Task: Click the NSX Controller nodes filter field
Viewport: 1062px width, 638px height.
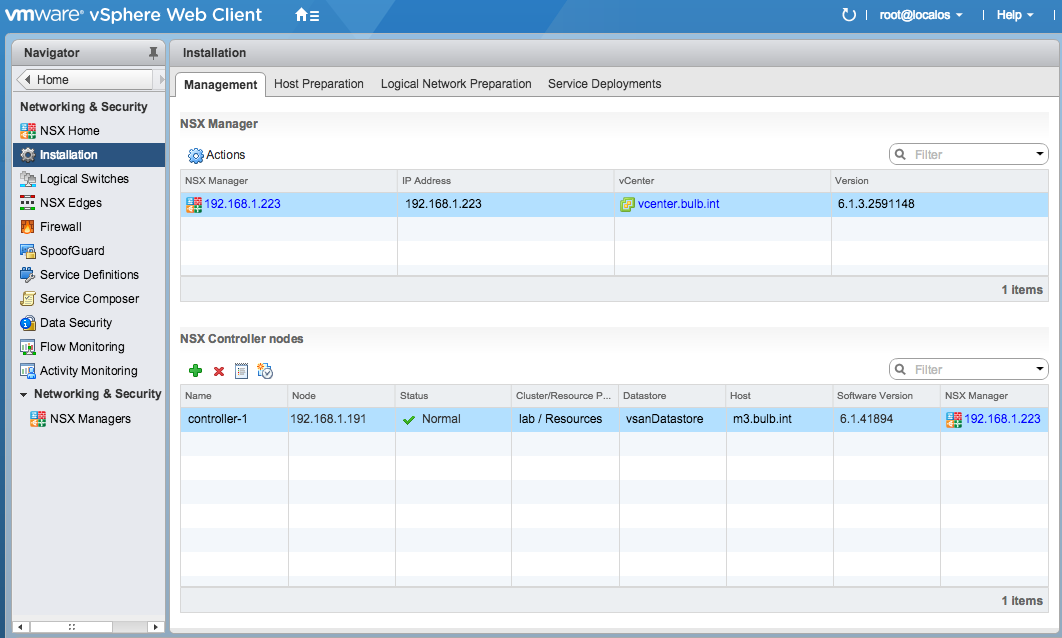Action: pyautogui.click(x=969, y=369)
